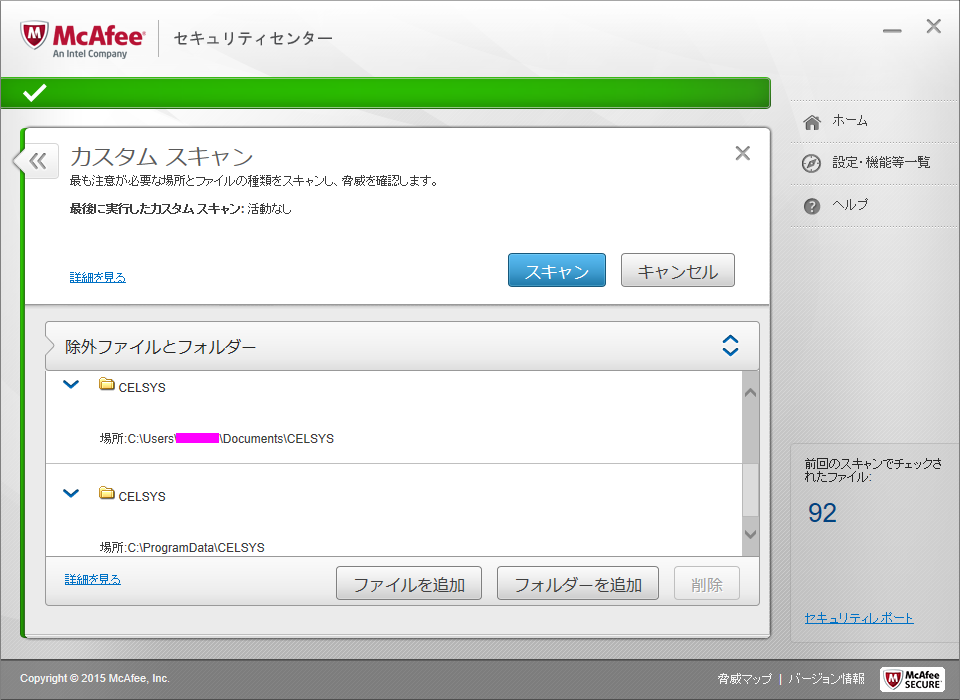Select path ending in \Documents\CELSYS
The height and width of the screenshot is (700, 960).
coord(230,438)
